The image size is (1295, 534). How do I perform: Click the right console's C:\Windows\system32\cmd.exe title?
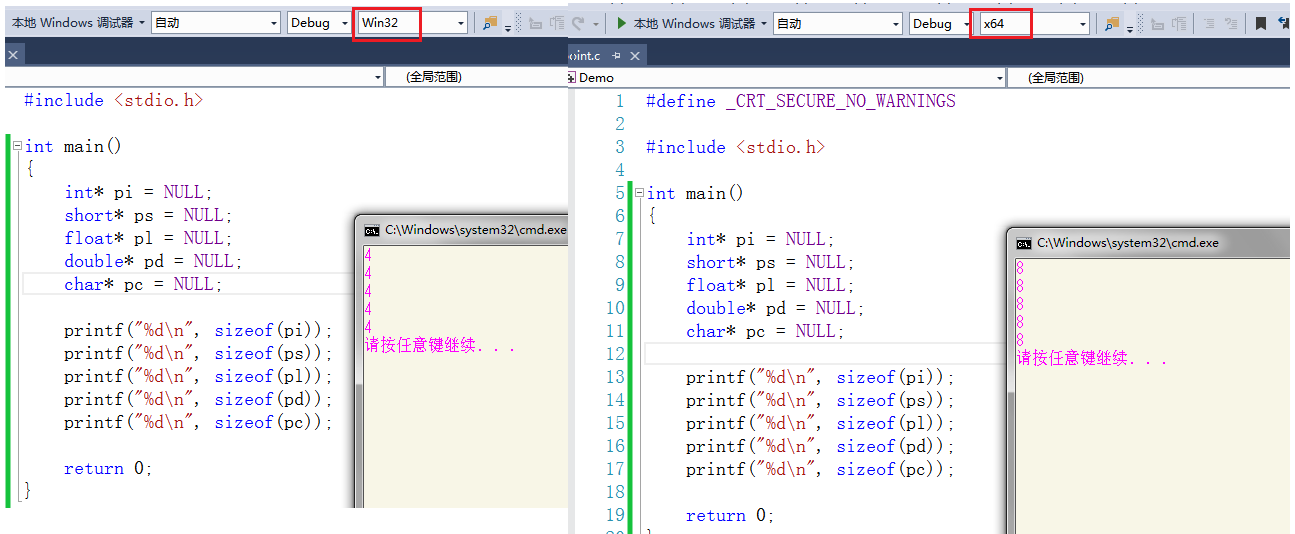[x=1128, y=243]
